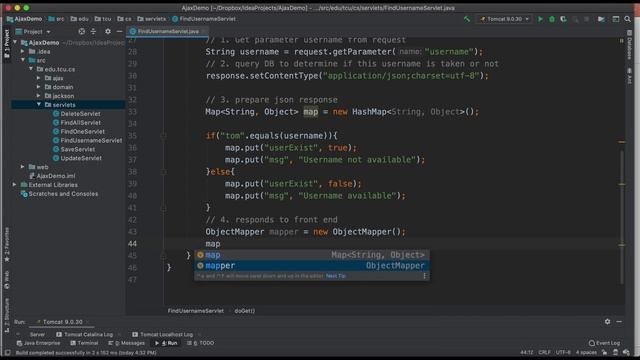Click FindUsernameServlet editor breadcrumb at bottom

point(196,311)
